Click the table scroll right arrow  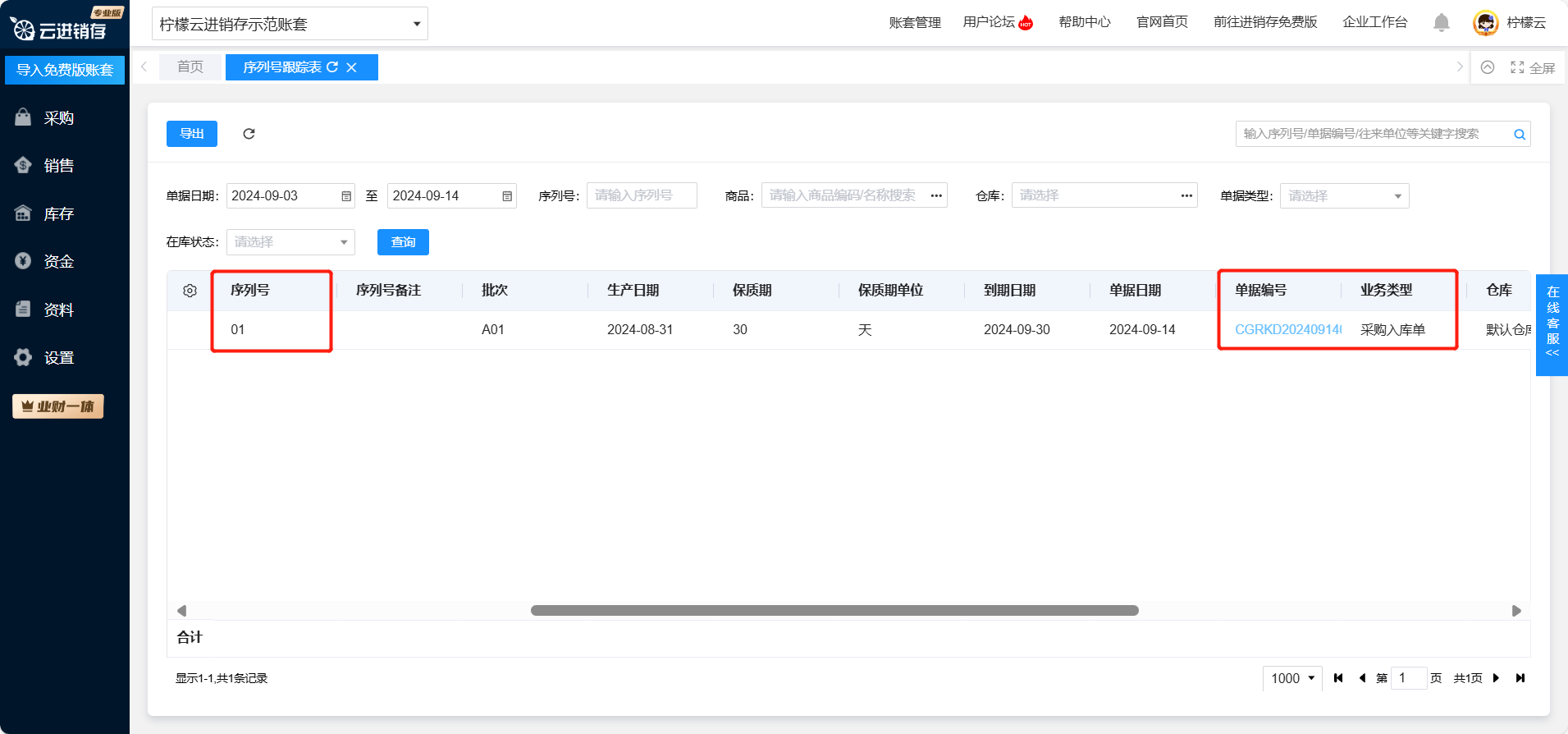coord(1516,611)
